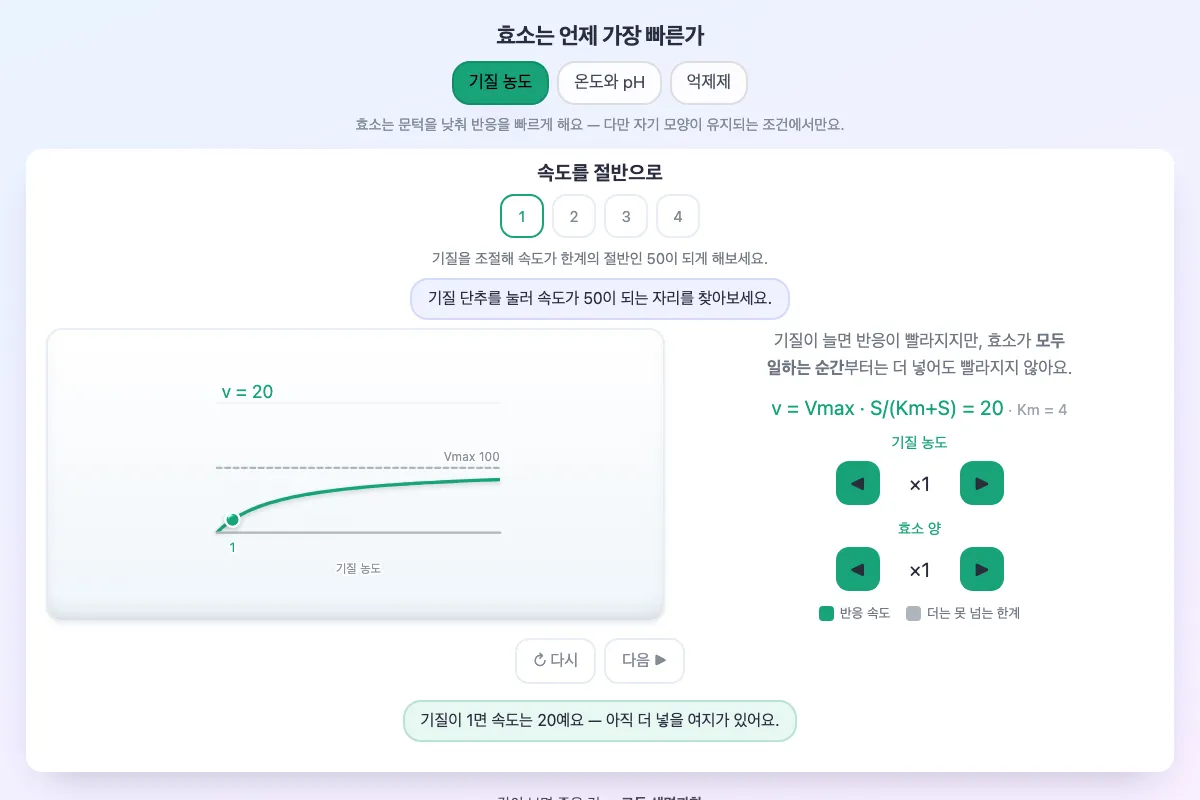Click the Vmax 100 dashed line label
The image size is (1200, 800).
[x=471, y=457]
